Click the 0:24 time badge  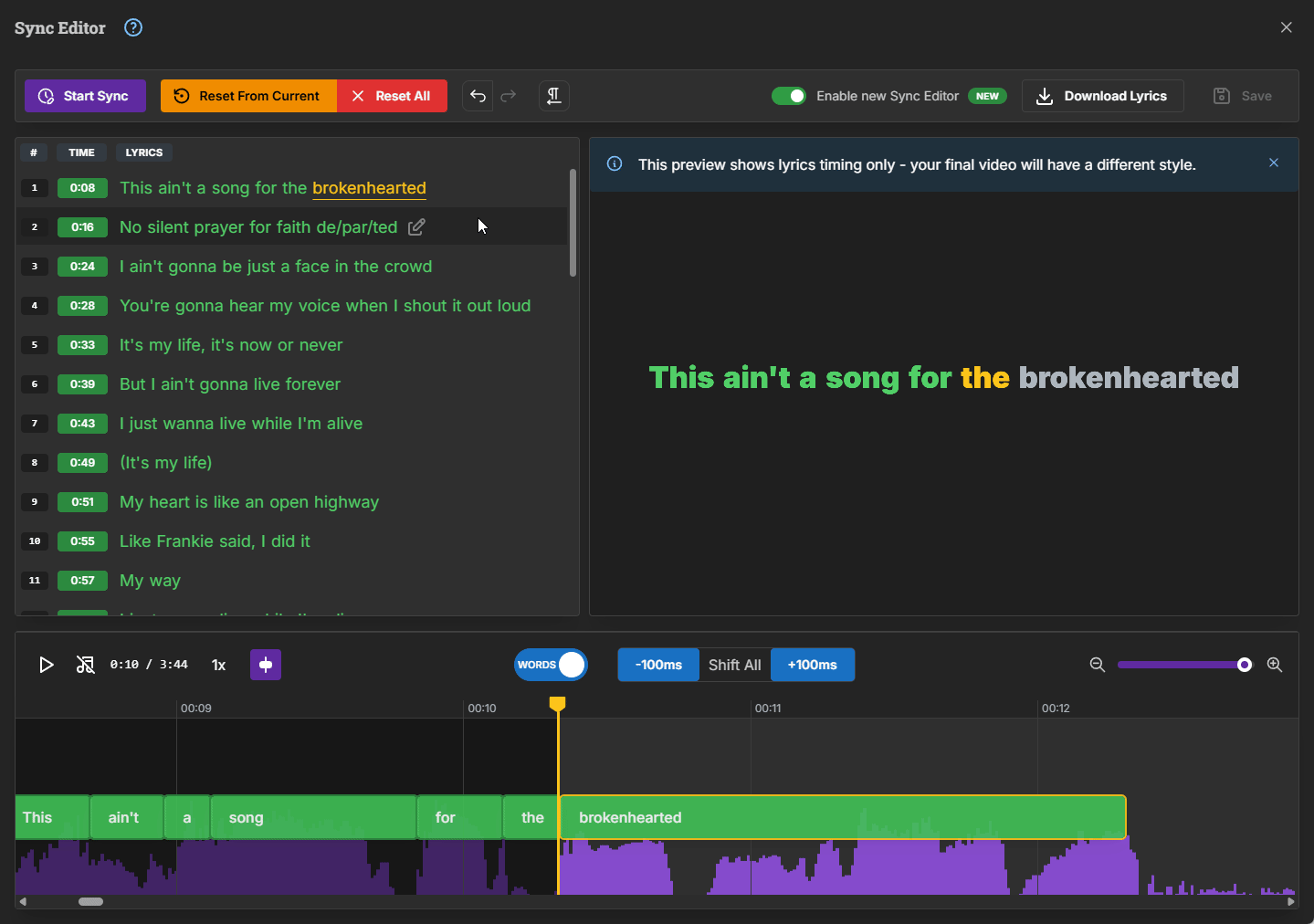(x=82, y=267)
